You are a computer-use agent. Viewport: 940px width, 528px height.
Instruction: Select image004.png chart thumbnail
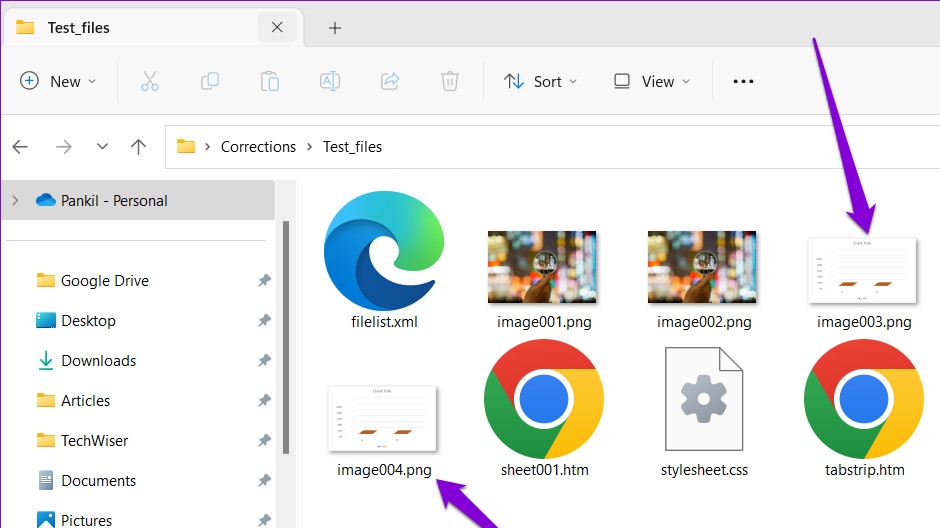pos(382,418)
